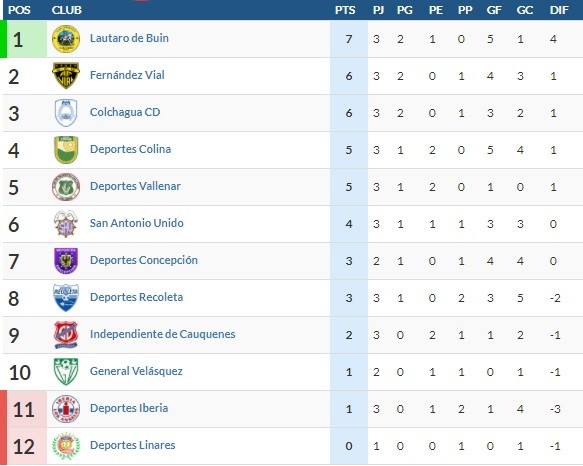Click the General Velásquez green shield
Image resolution: width=583 pixels, height=466 pixels.
coord(66,372)
